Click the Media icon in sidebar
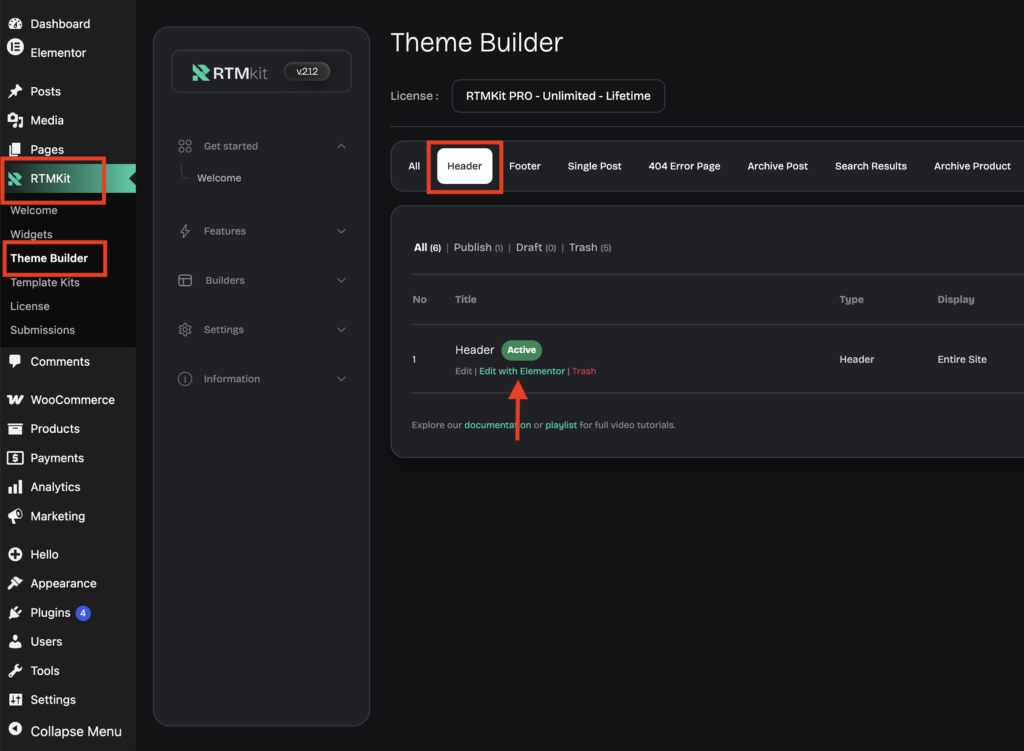Viewport: 1024px width, 751px height. point(15,120)
